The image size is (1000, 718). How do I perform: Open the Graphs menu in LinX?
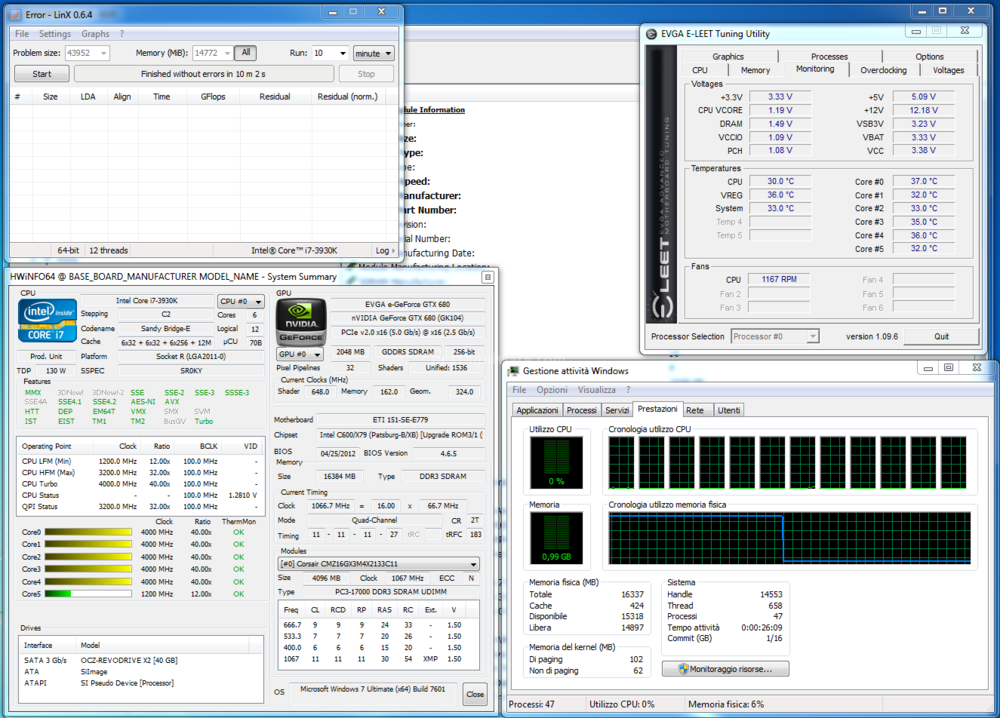pyautogui.click(x=95, y=34)
